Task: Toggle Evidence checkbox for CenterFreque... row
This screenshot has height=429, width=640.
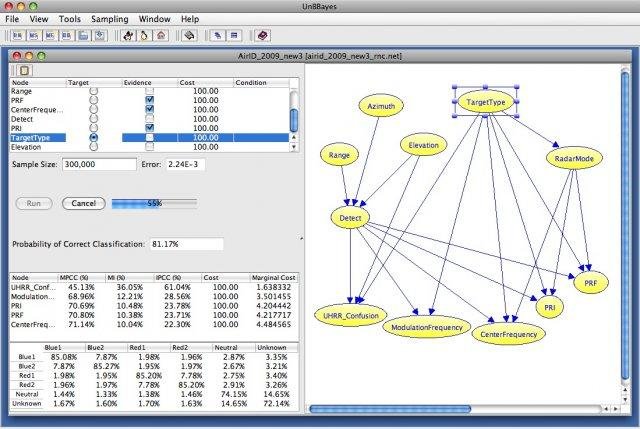Action: (x=150, y=109)
